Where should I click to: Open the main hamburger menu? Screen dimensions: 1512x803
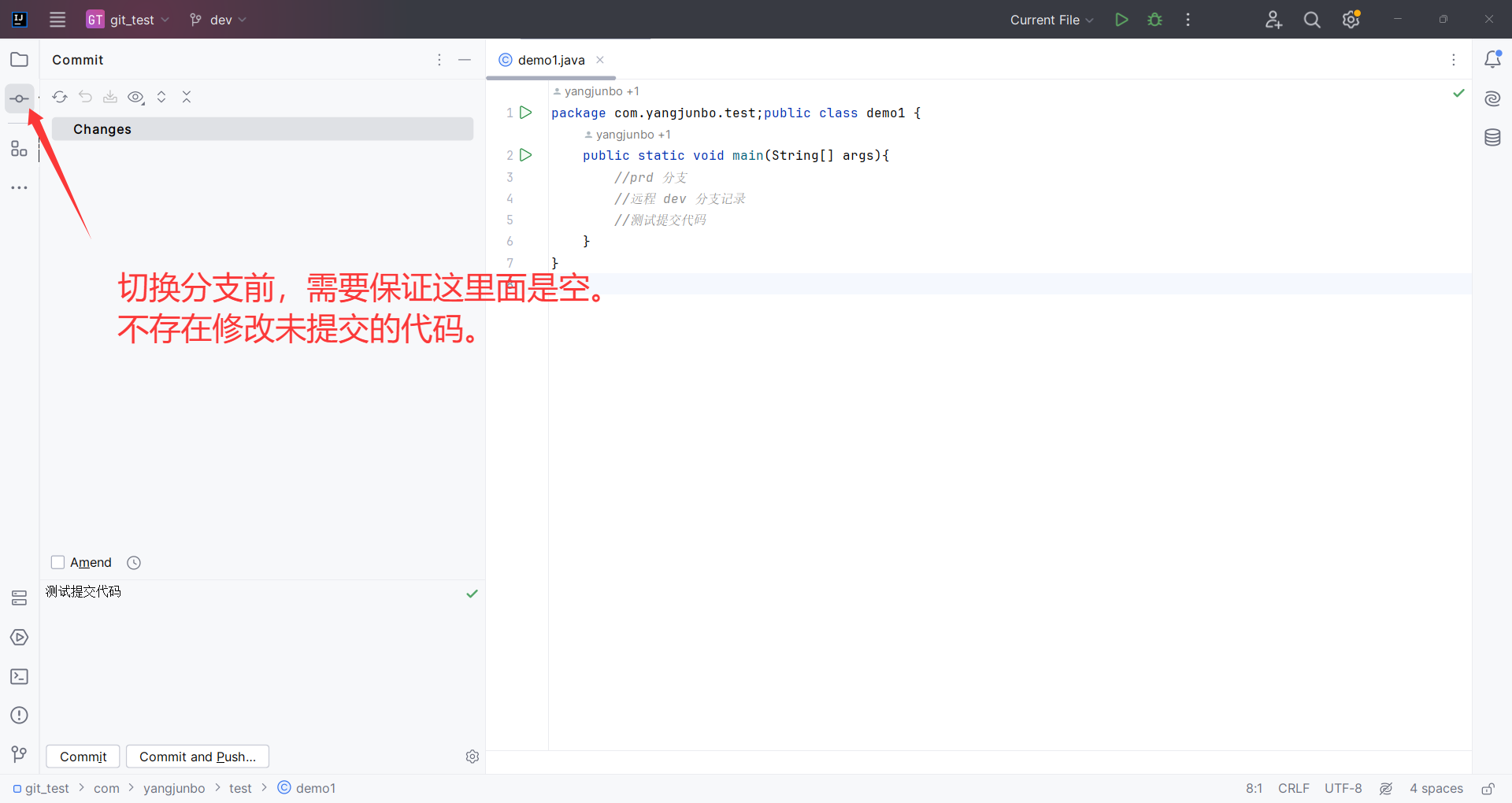point(57,19)
